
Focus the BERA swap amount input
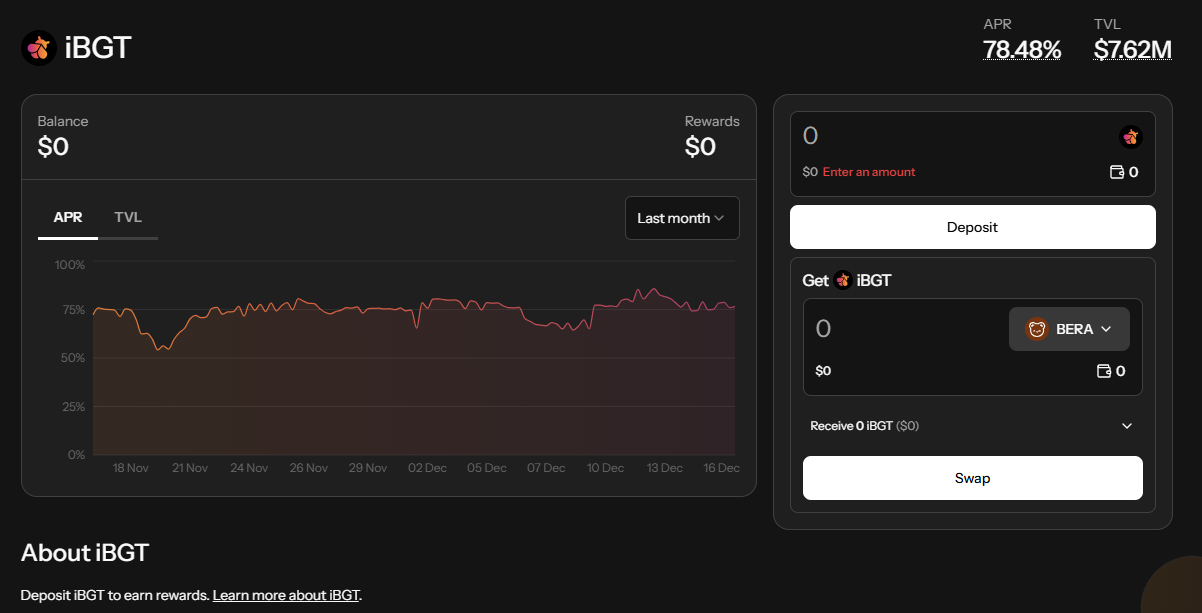[900, 329]
